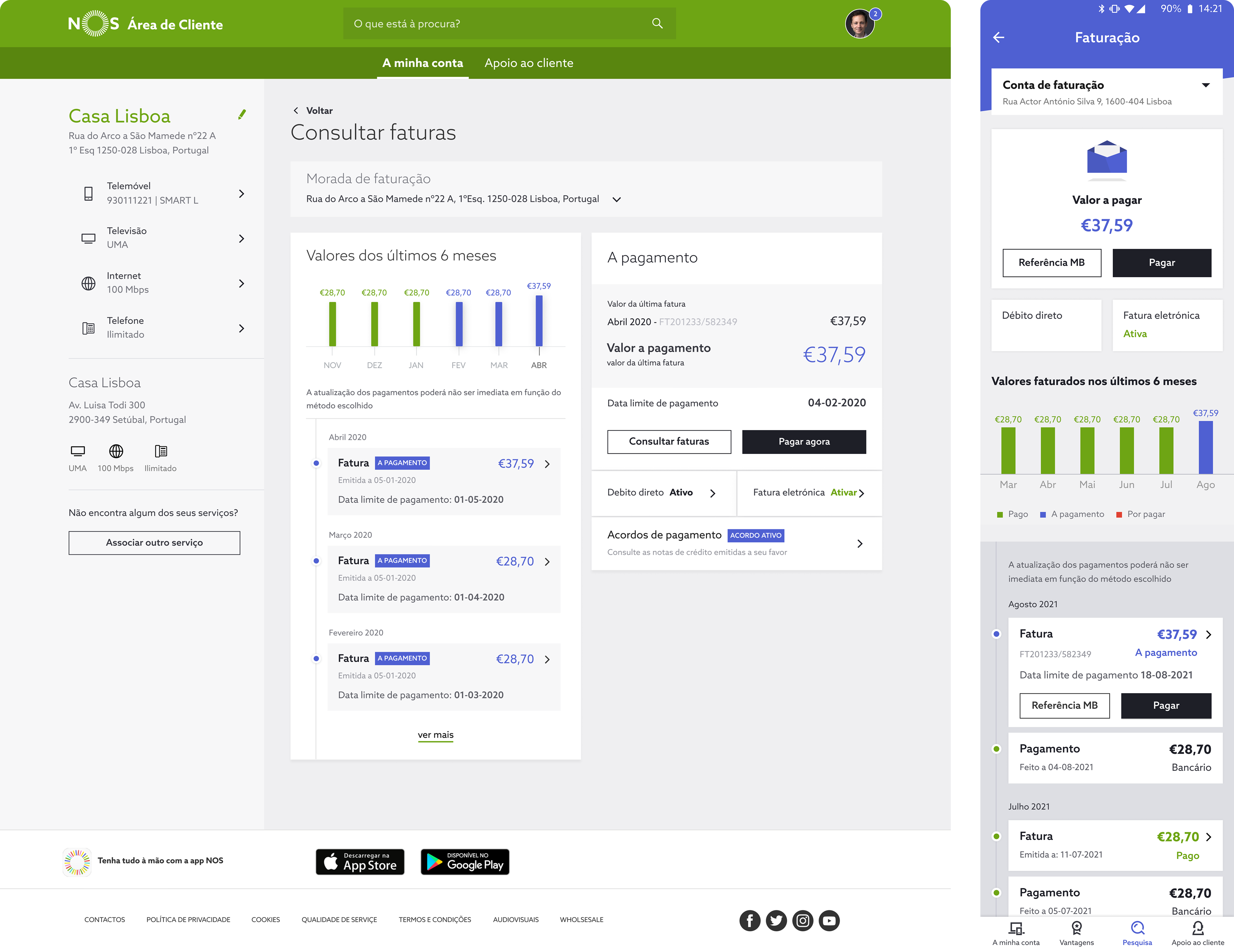The width and height of the screenshot is (1234, 952).
Task: Click Voltar to go back
Action: [x=313, y=111]
